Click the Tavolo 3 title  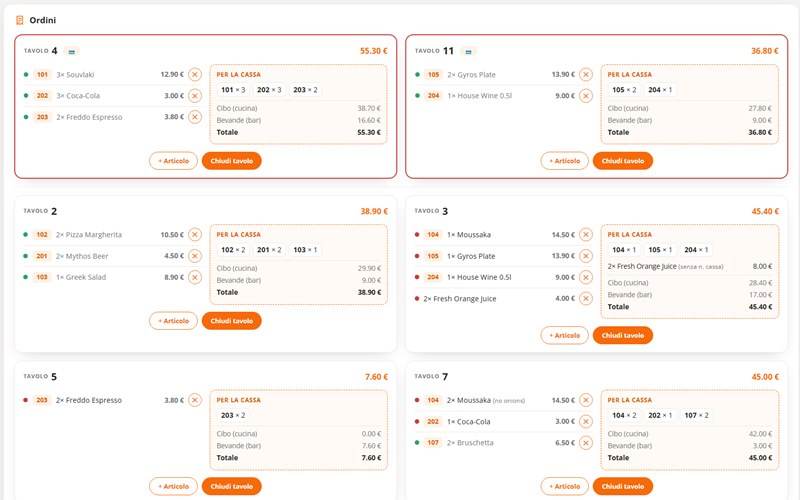[431, 211]
